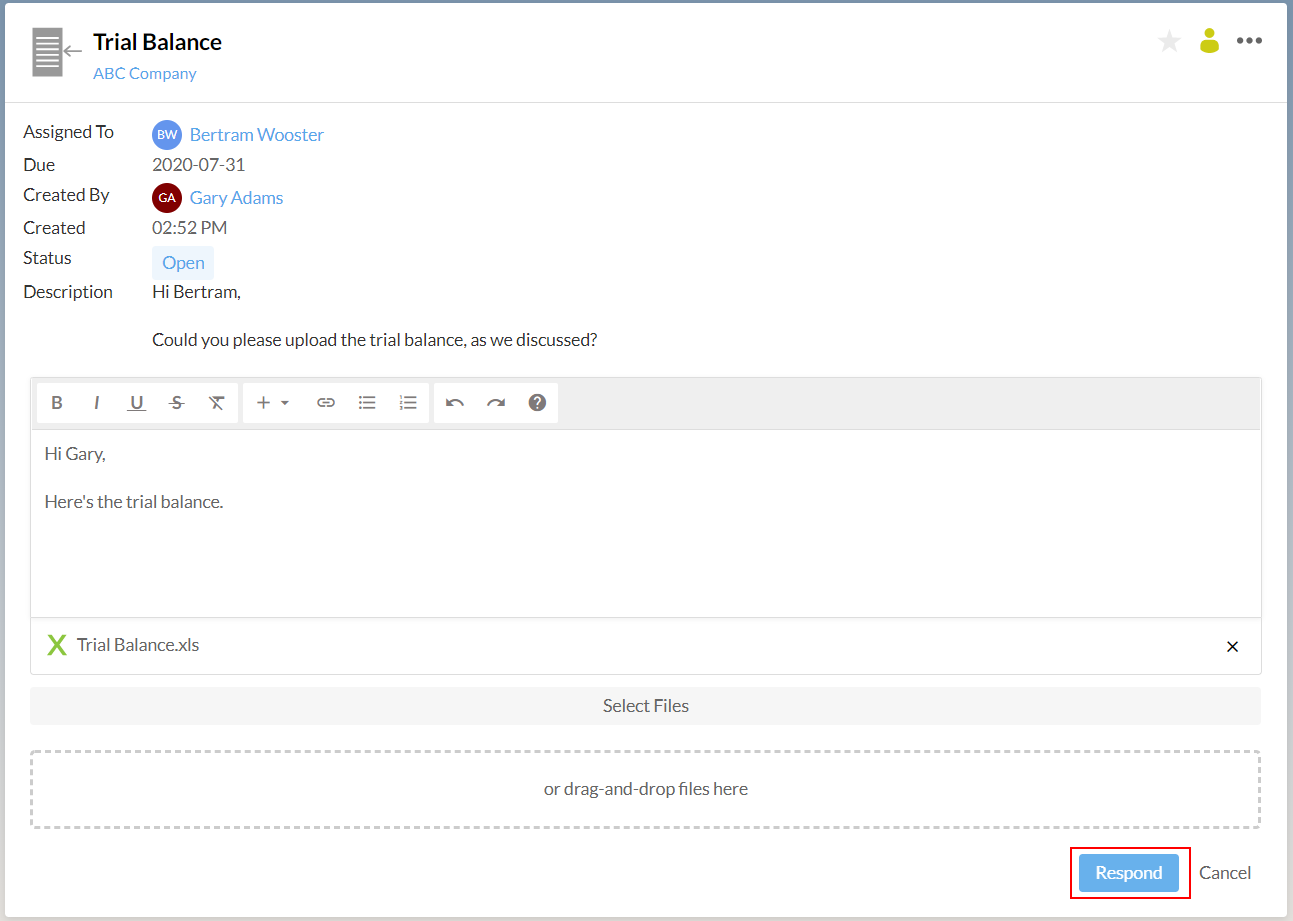1293x921 pixels.
Task: Toggle underline formatting
Action: click(x=136, y=402)
